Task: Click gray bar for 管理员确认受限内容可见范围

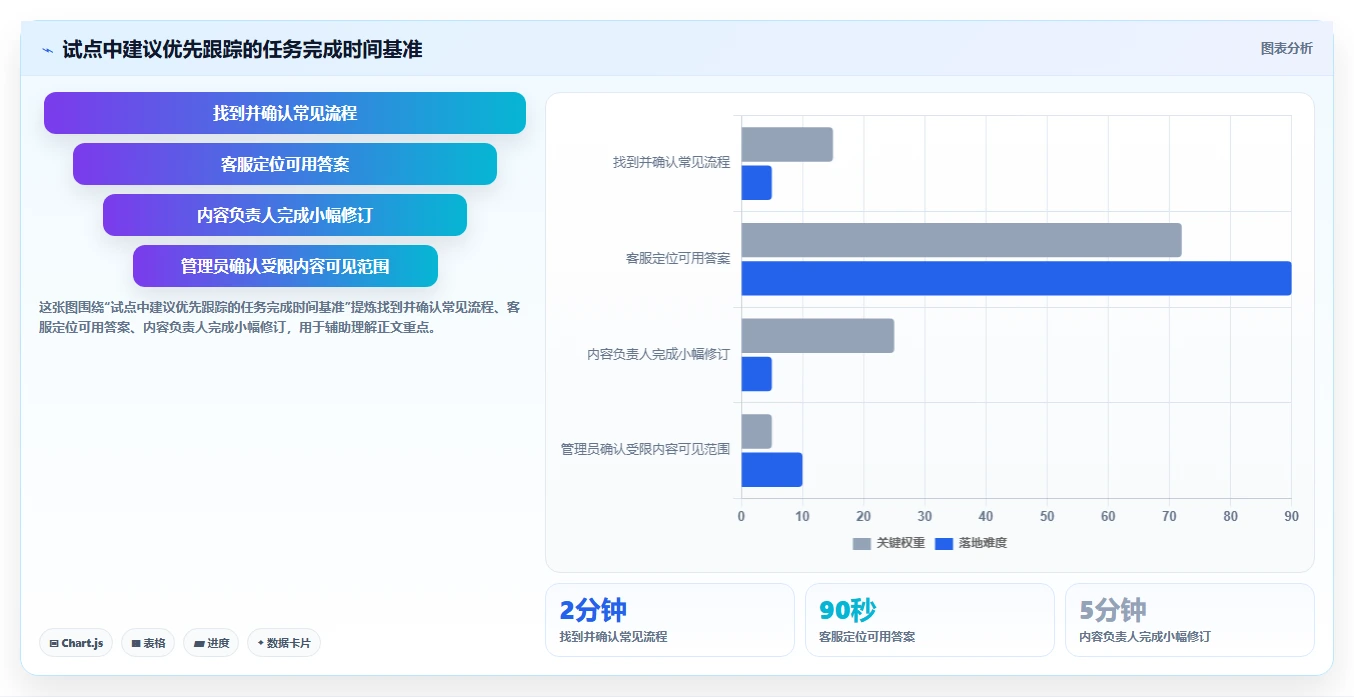Action: pyautogui.click(x=756, y=432)
